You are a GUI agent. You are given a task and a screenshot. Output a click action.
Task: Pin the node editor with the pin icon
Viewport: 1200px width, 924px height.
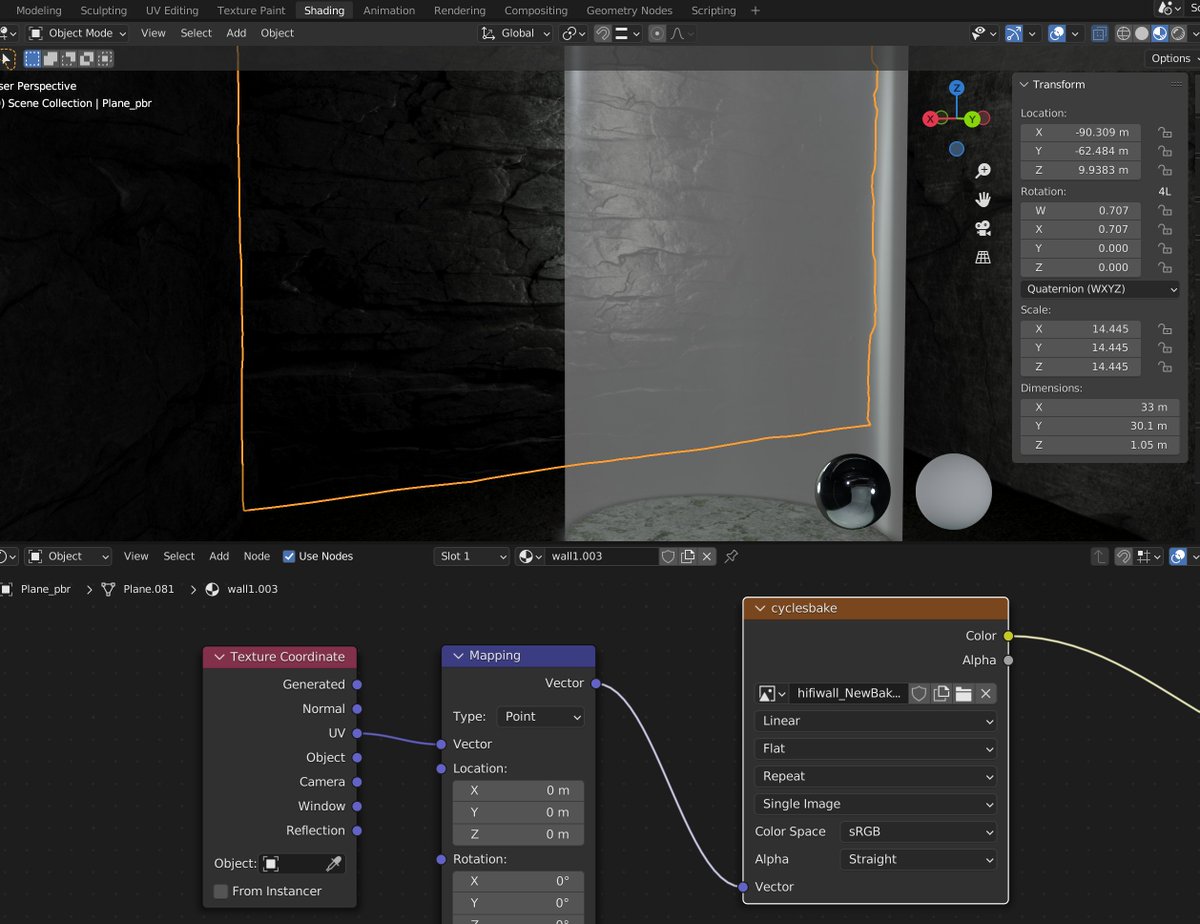pos(731,556)
